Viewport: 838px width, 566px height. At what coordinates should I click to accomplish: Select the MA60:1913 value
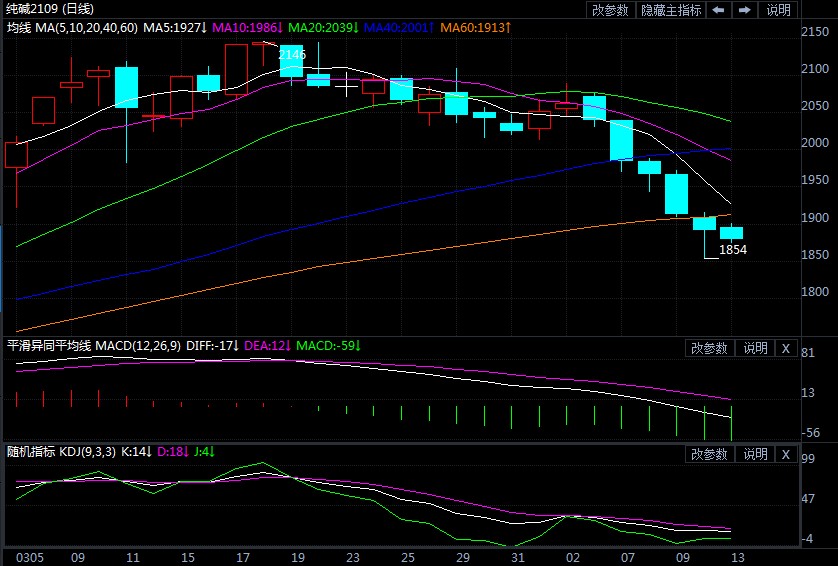pos(476,27)
